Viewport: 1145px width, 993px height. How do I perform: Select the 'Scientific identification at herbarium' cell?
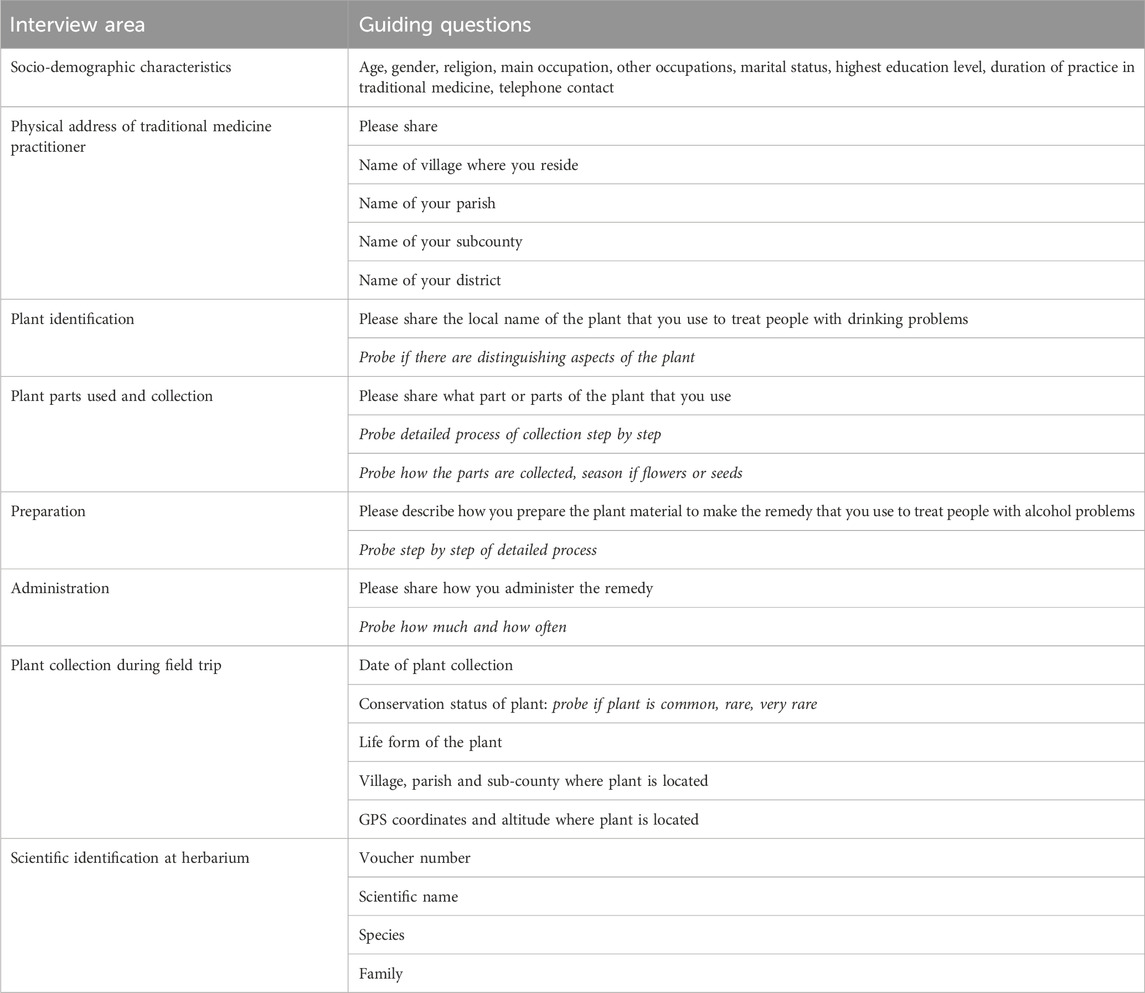coord(174,916)
